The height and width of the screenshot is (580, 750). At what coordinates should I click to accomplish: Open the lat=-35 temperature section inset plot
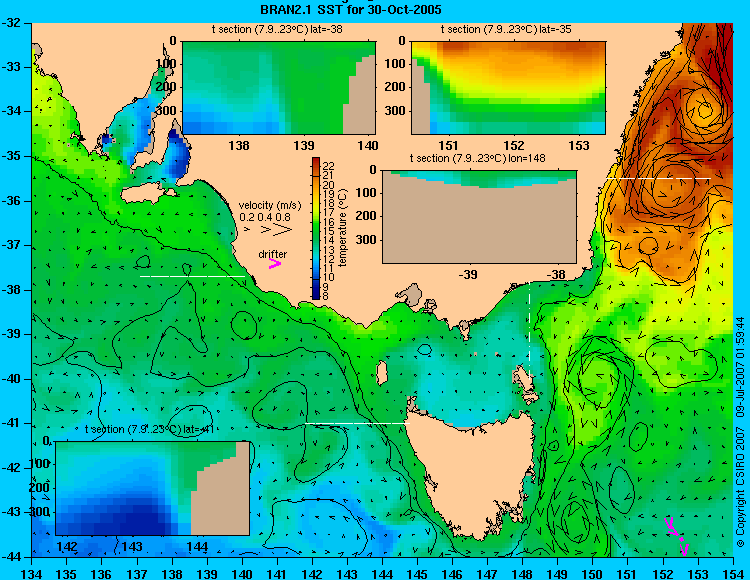508,88
